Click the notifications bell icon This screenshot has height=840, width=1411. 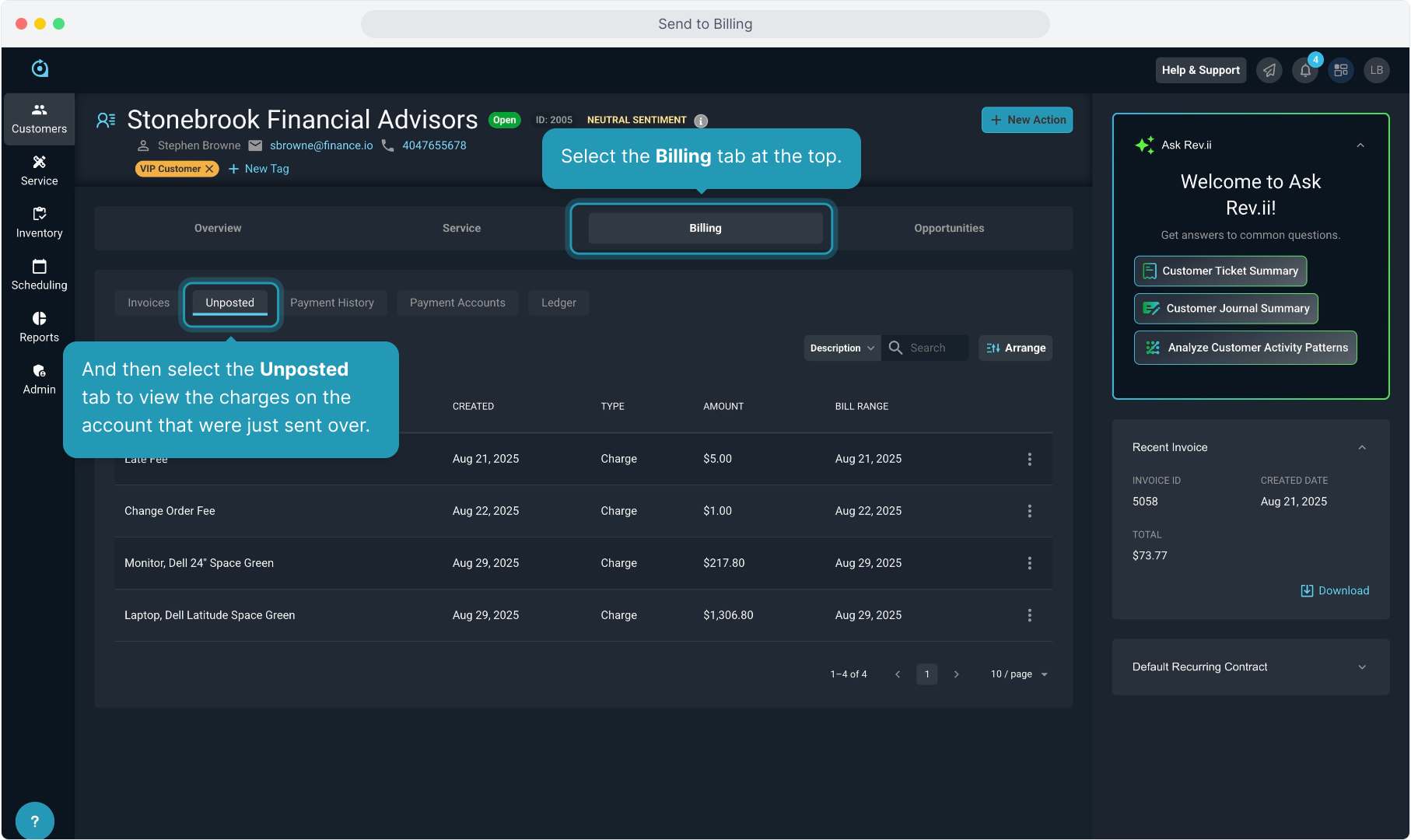point(1305,70)
